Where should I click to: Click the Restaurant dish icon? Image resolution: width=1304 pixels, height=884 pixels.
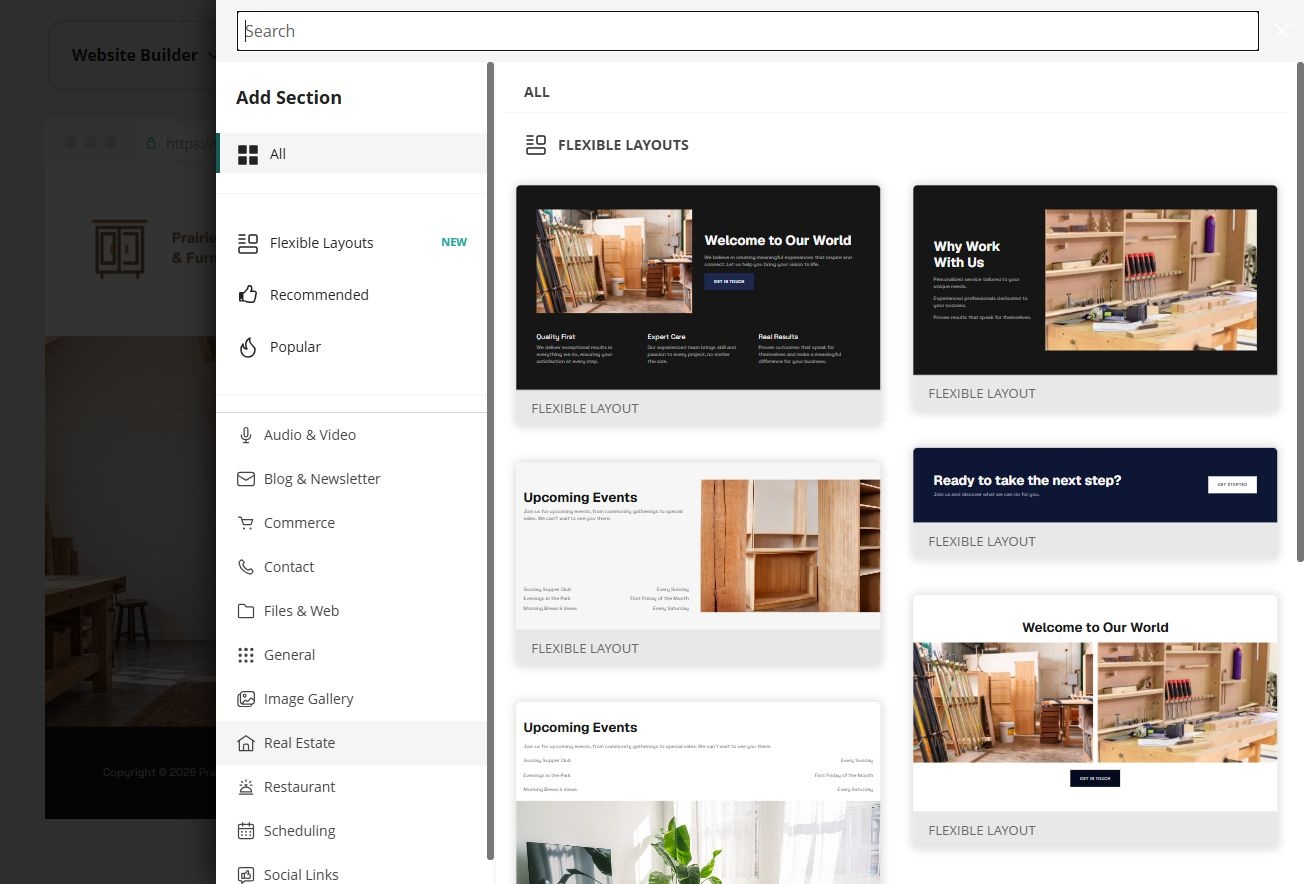coord(246,787)
